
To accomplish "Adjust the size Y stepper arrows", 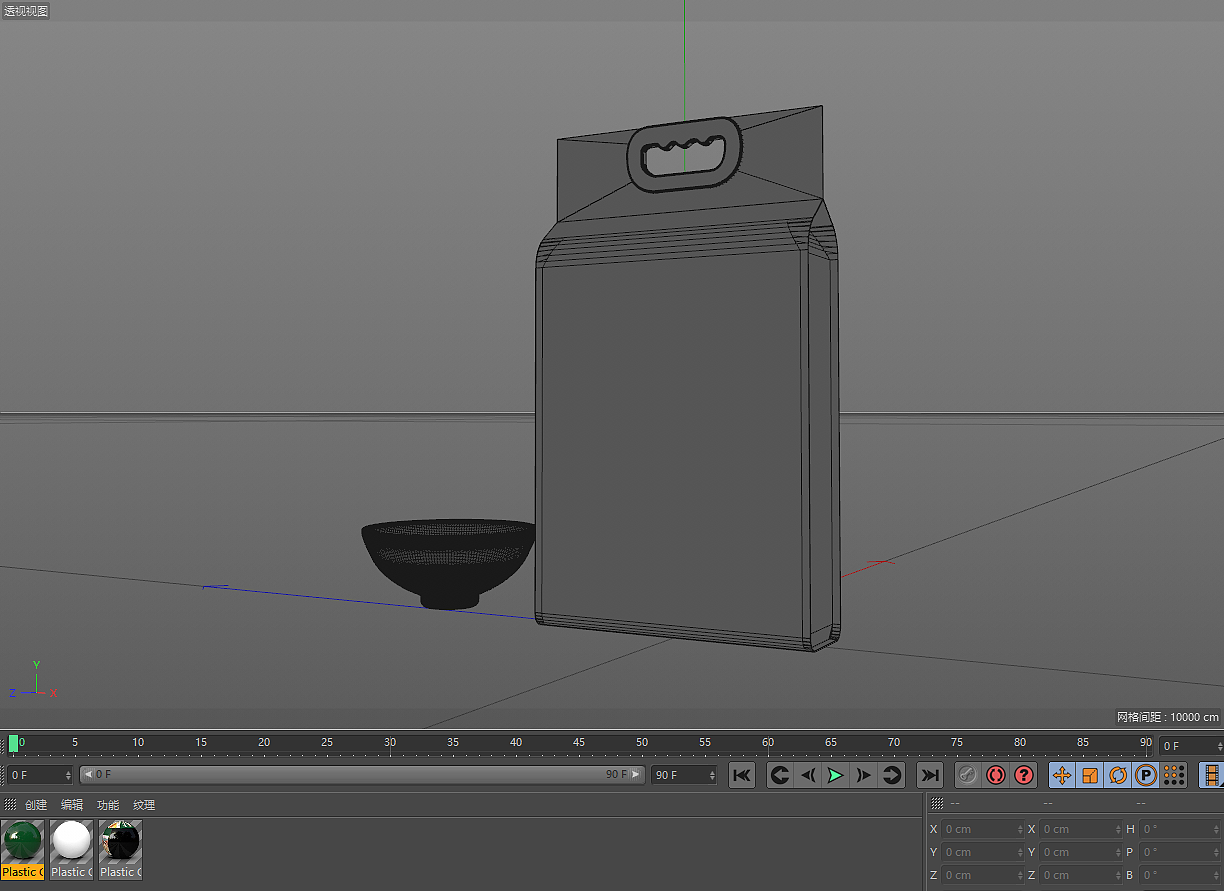I will [x=1118, y=852].
